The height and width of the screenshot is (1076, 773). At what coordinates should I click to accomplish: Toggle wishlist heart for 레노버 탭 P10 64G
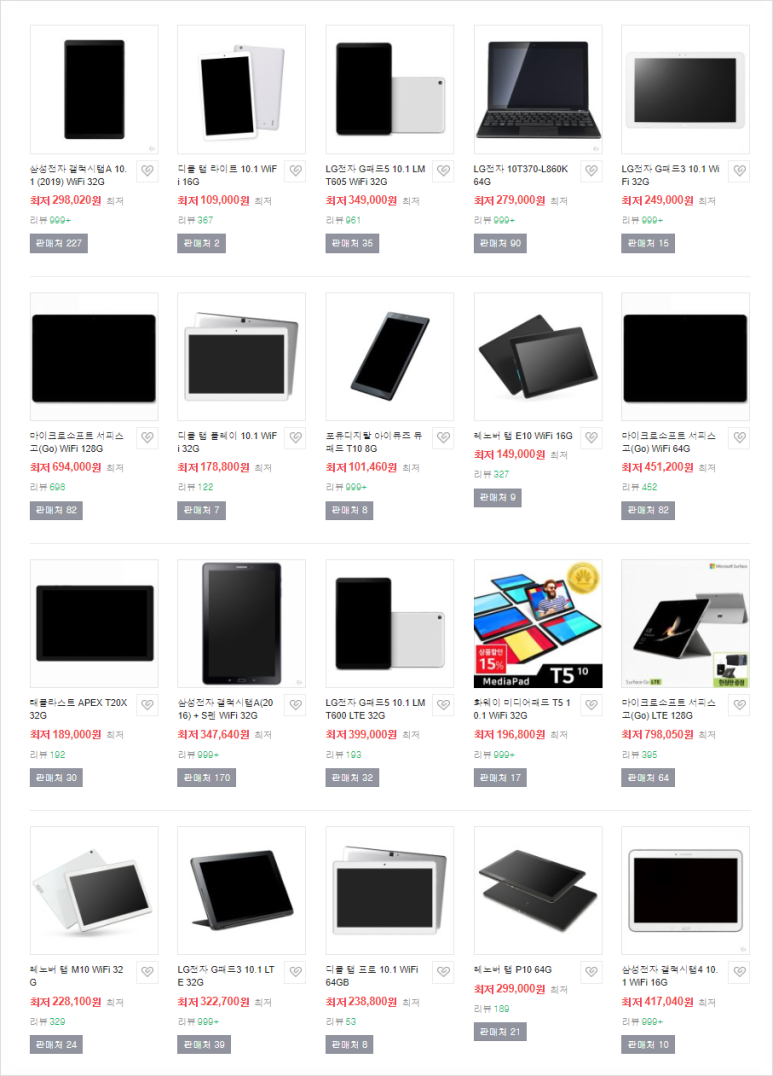[x=592, y=972]
